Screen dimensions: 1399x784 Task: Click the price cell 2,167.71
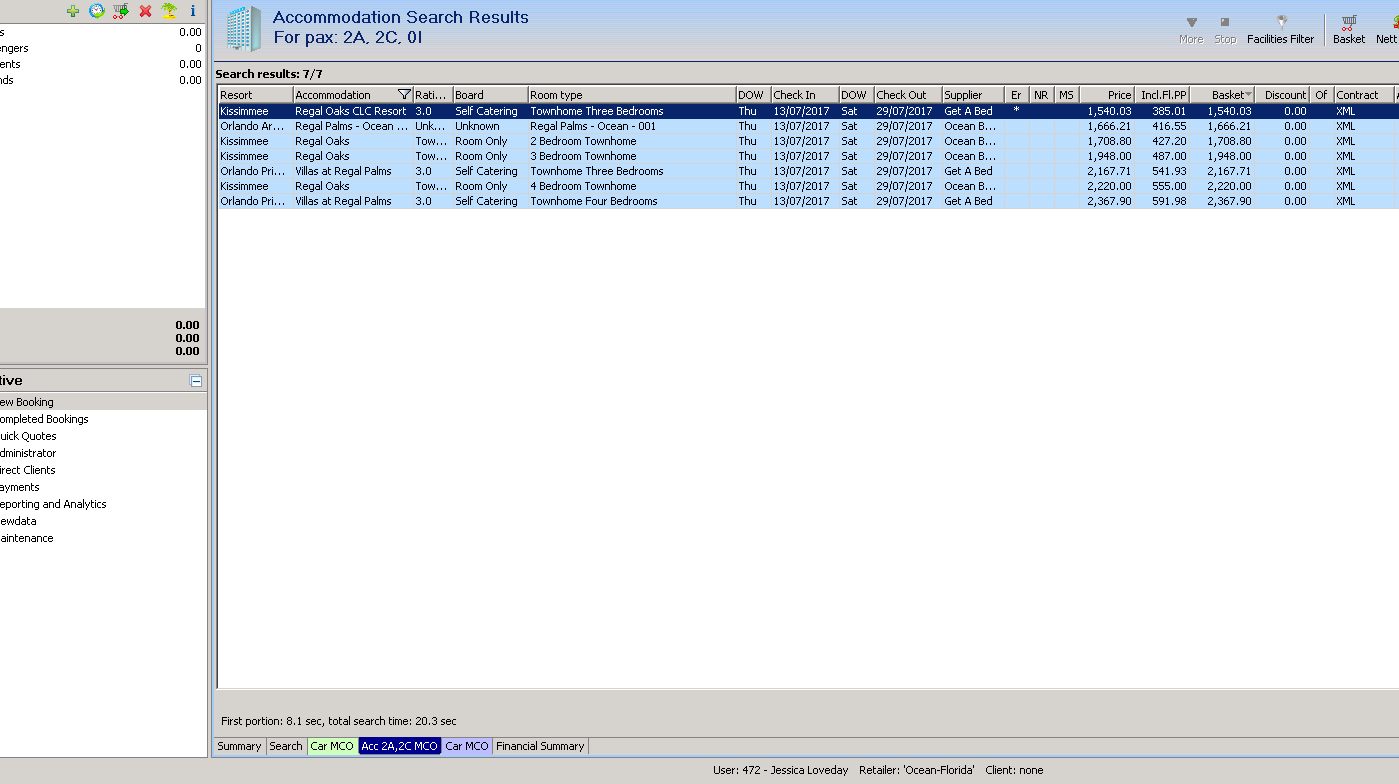1107,171
